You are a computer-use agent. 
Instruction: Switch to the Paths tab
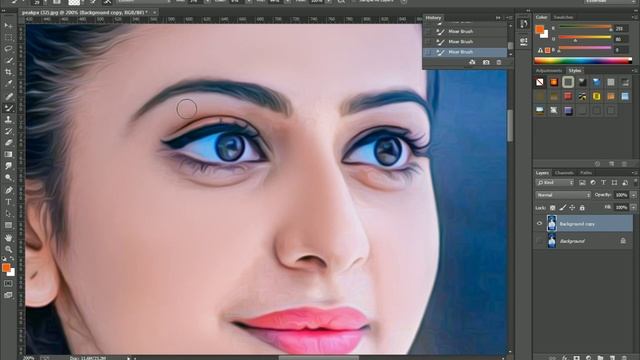pyautogui.click(x=586, y=173)
